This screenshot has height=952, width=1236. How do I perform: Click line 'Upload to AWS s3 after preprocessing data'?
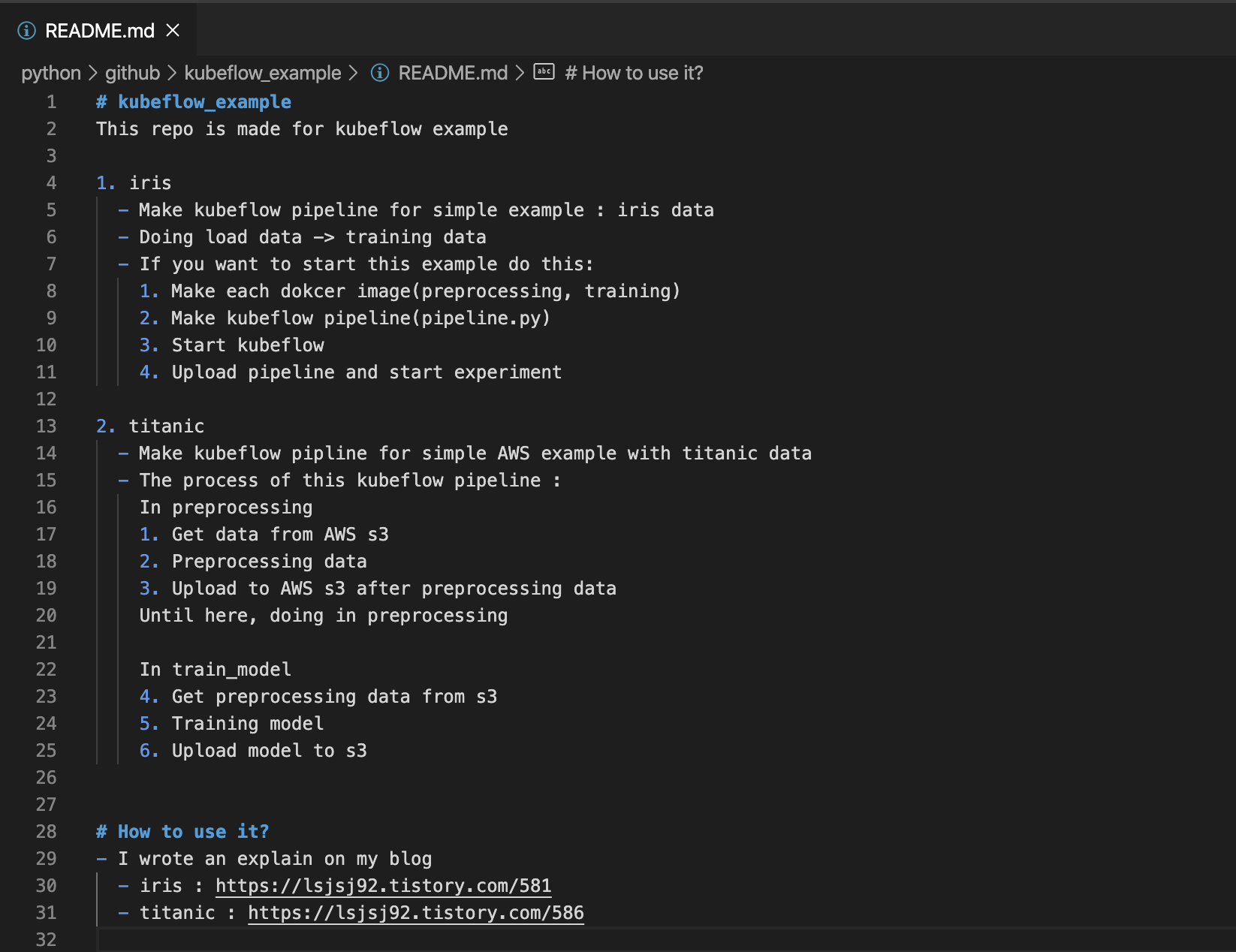click(x=394, y=589)
